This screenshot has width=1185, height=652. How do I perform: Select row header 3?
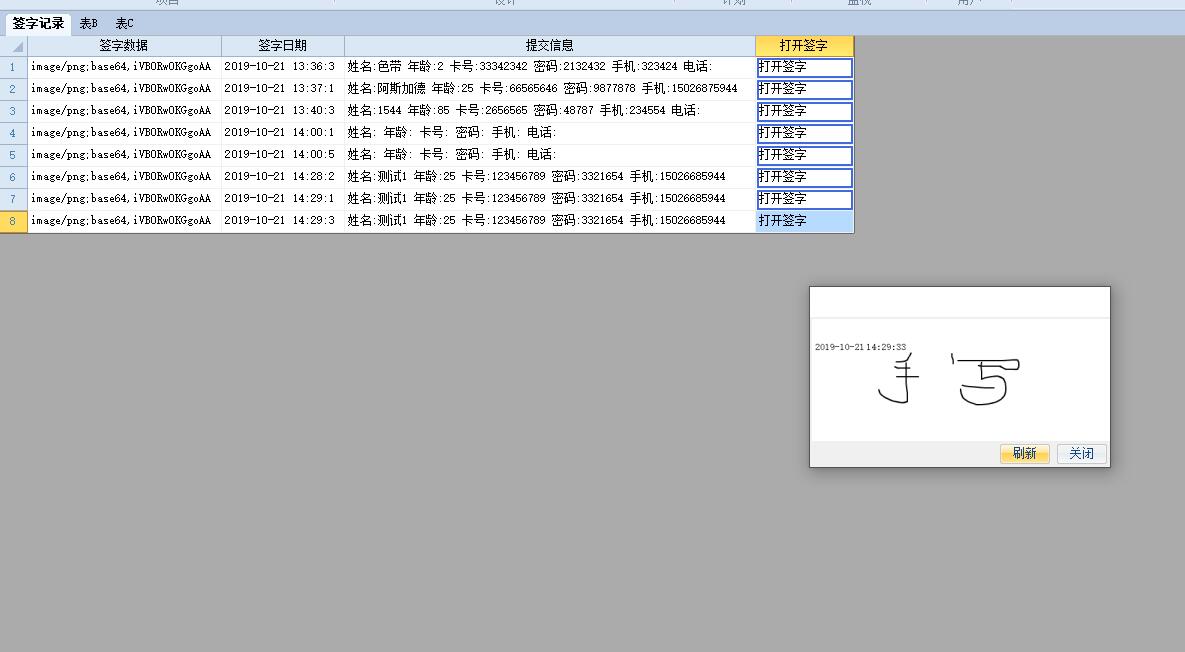coord(14,111)
